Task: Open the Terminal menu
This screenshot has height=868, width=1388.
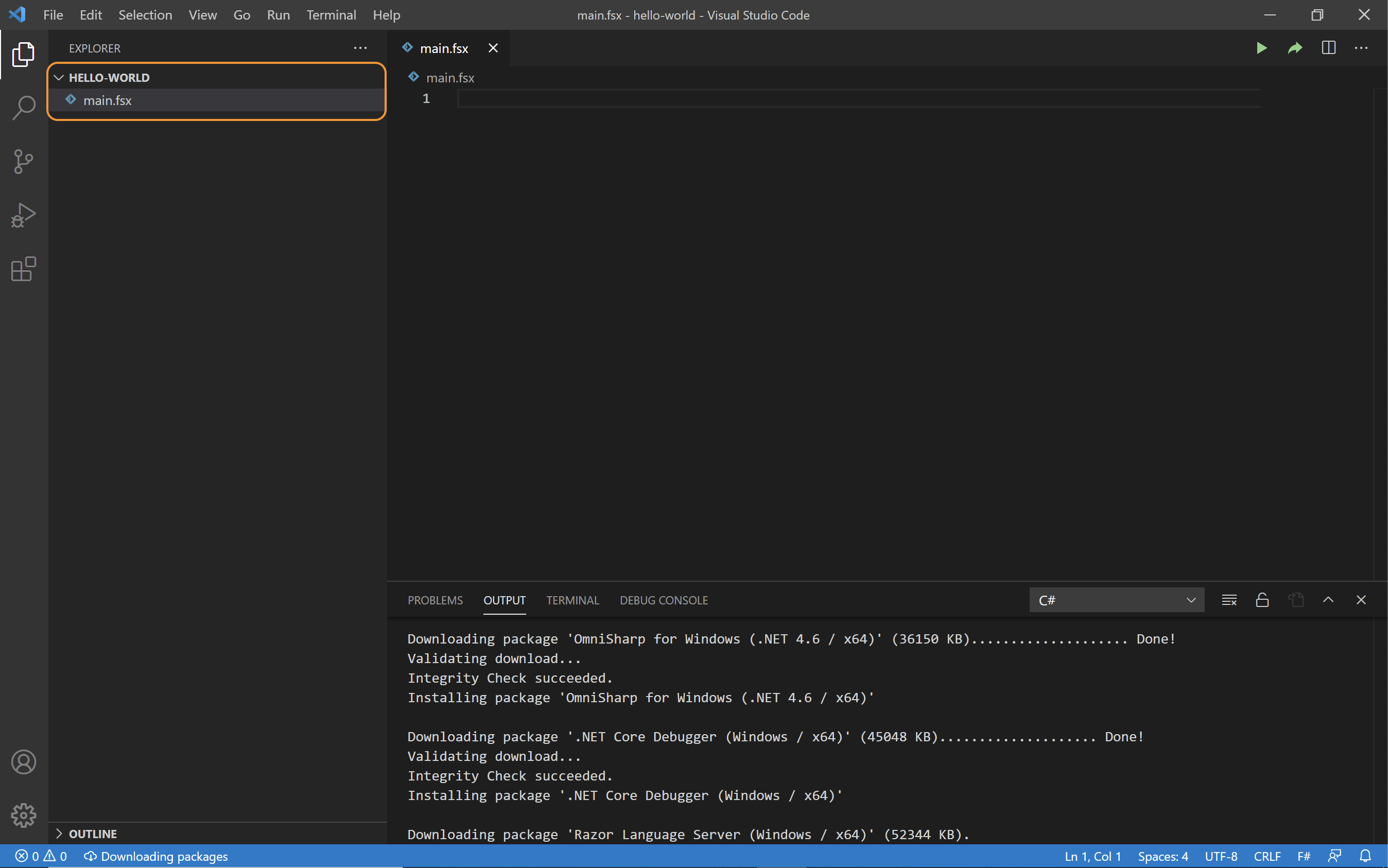Action: 331,15
